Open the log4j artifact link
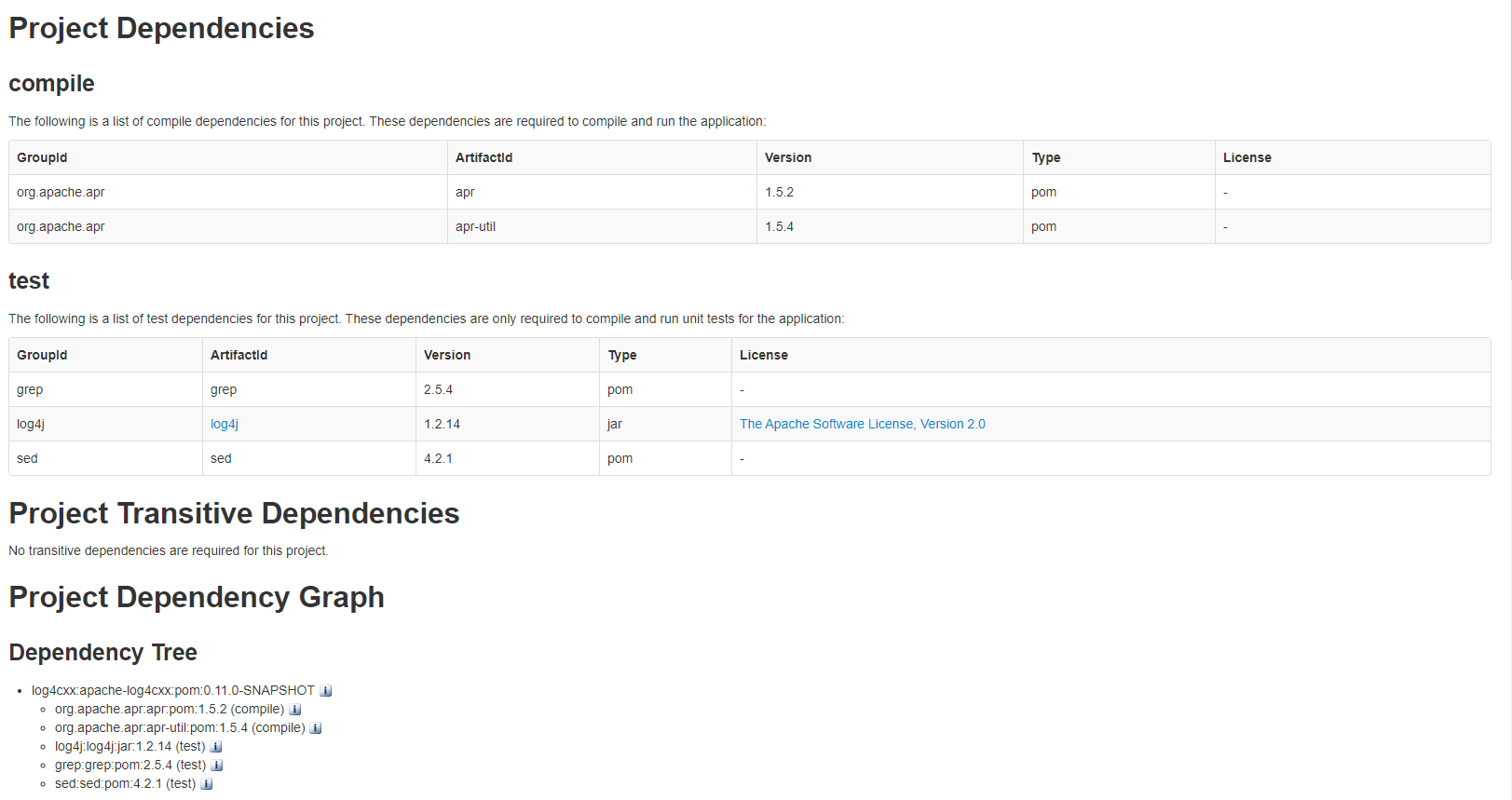This screenshot has height=800, width=1512. tap(225, 424)
